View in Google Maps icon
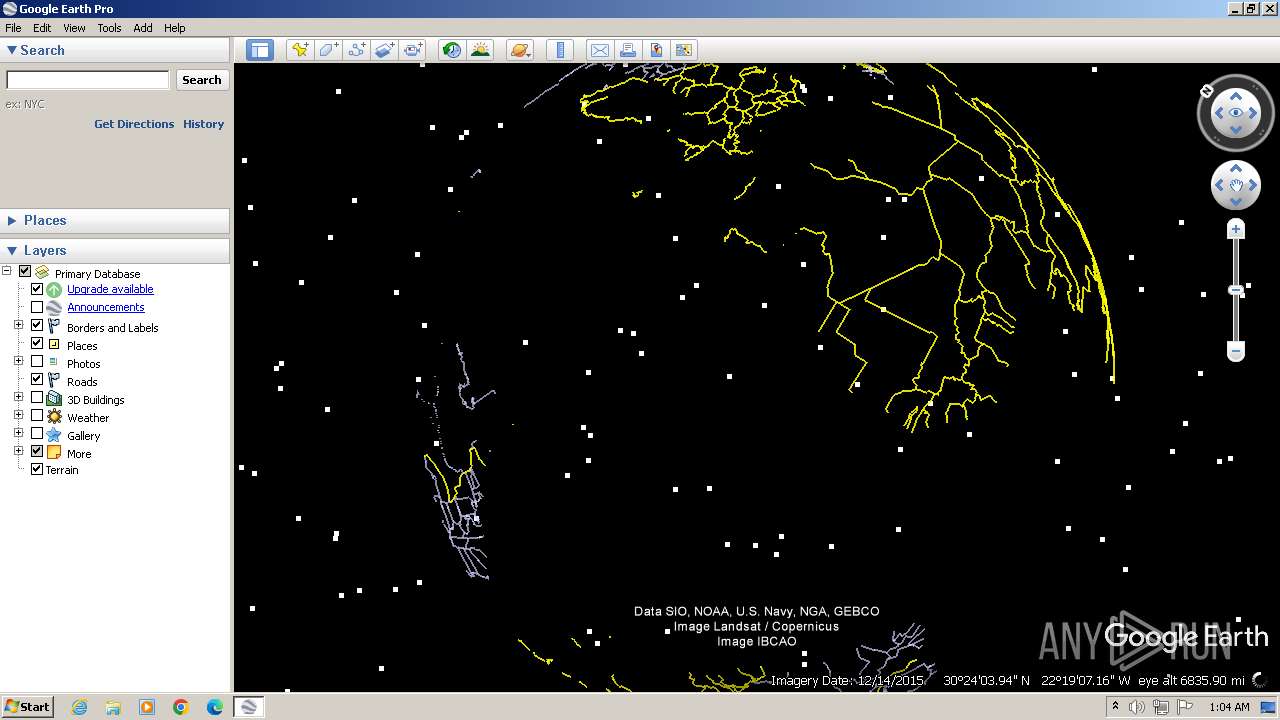 pos(684,50)
